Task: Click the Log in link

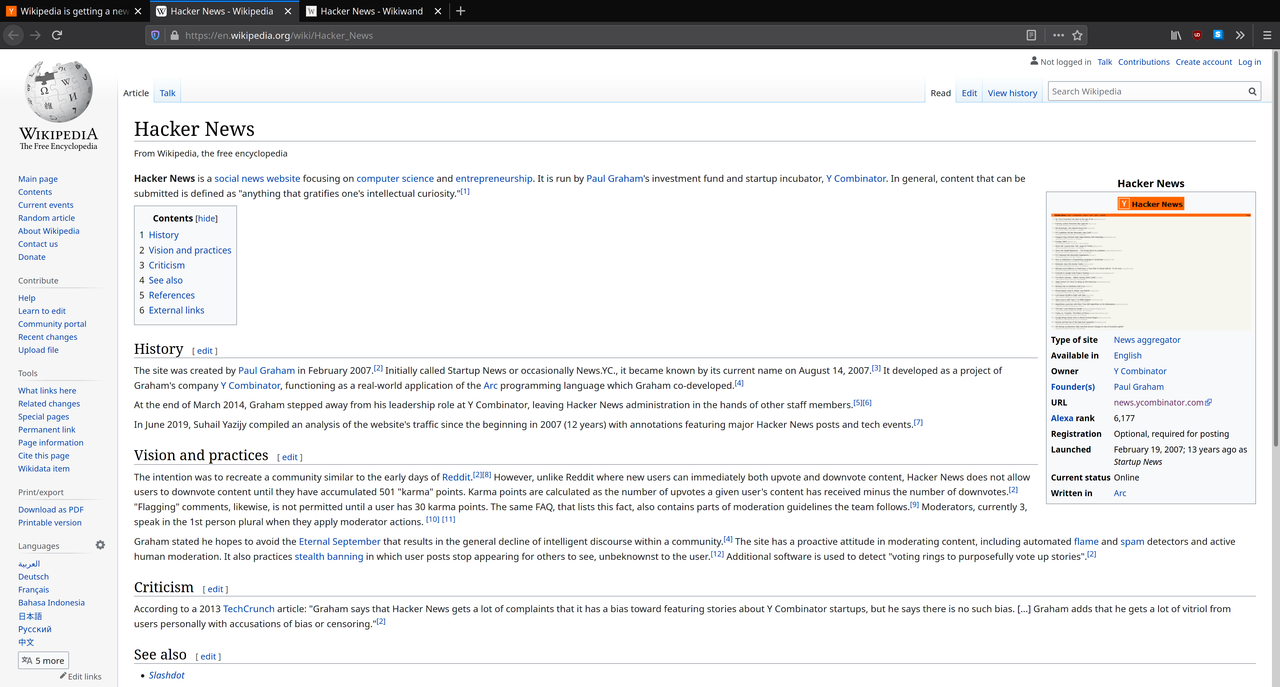Action: [x=1249, y=62]
